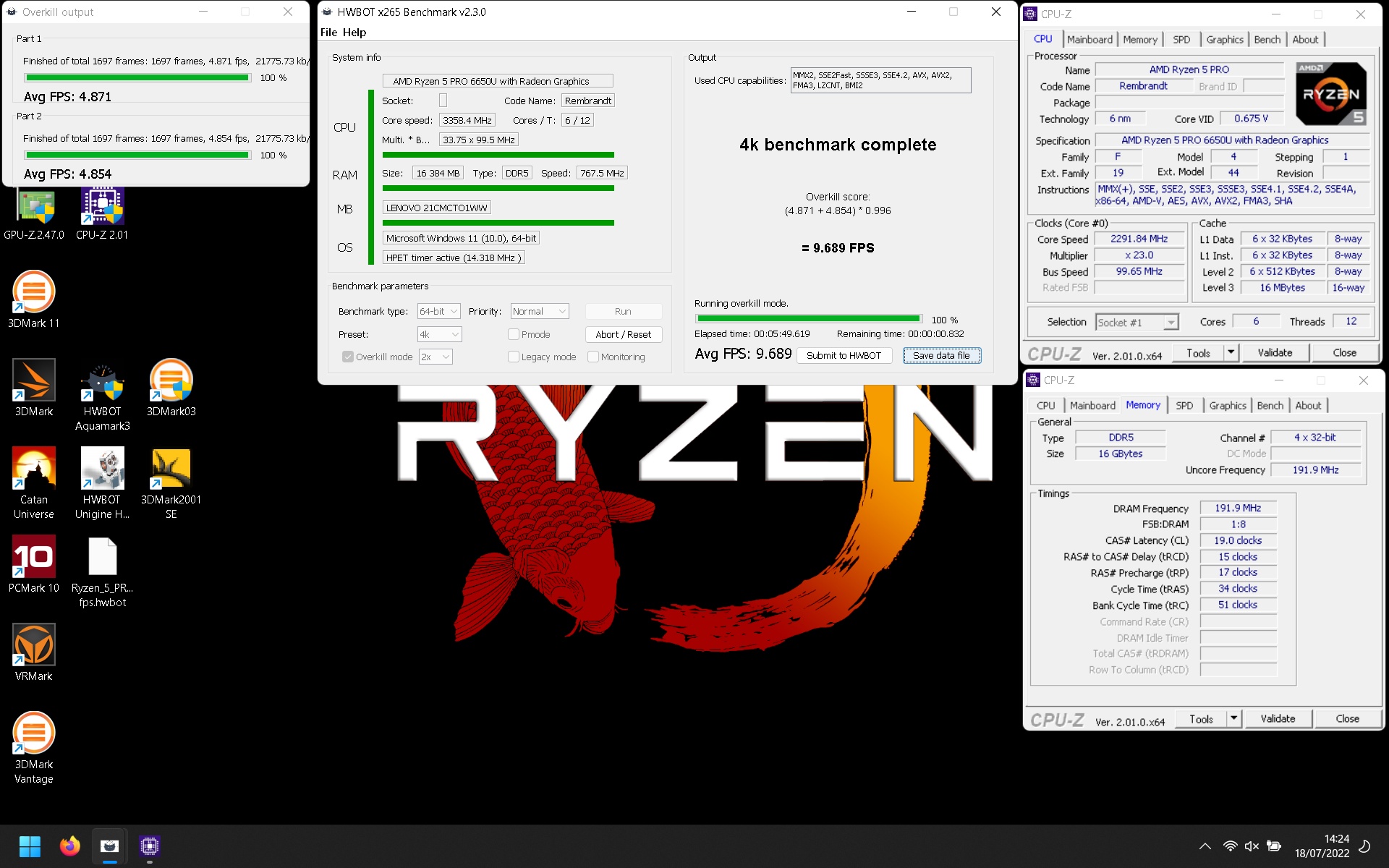This screenshot has width=1389, height=868.
Task: Launch 3DMark 11 desktop shortcut
Action: pos(34,299)
